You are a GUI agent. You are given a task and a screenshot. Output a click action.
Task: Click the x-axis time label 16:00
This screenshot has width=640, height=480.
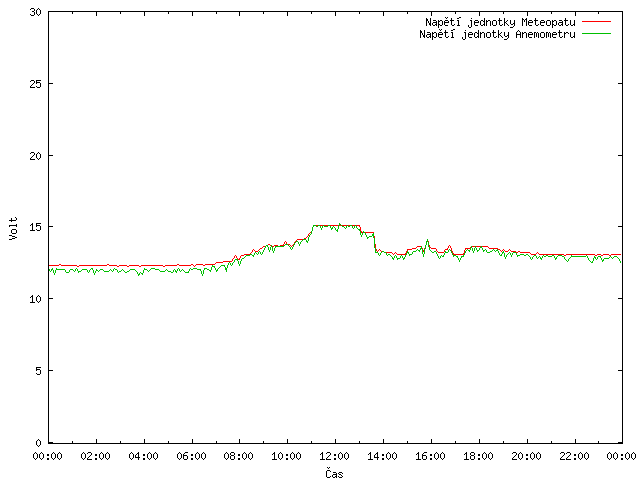[431, 456]
